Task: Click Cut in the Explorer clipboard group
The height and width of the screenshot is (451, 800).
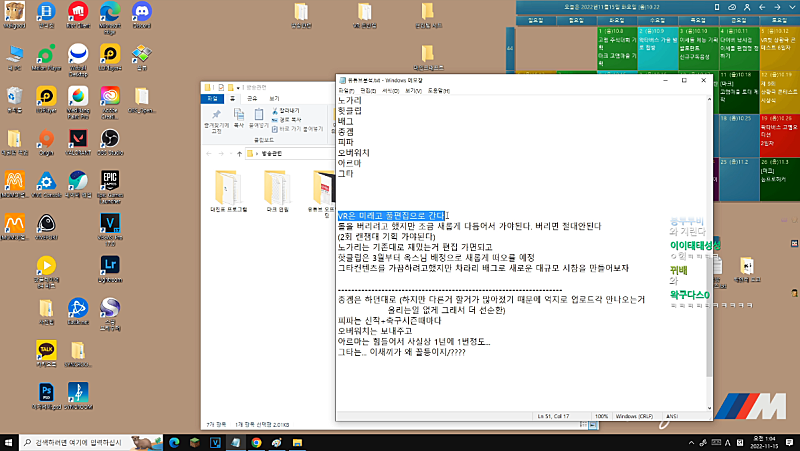Action: (x=286, y=111)
